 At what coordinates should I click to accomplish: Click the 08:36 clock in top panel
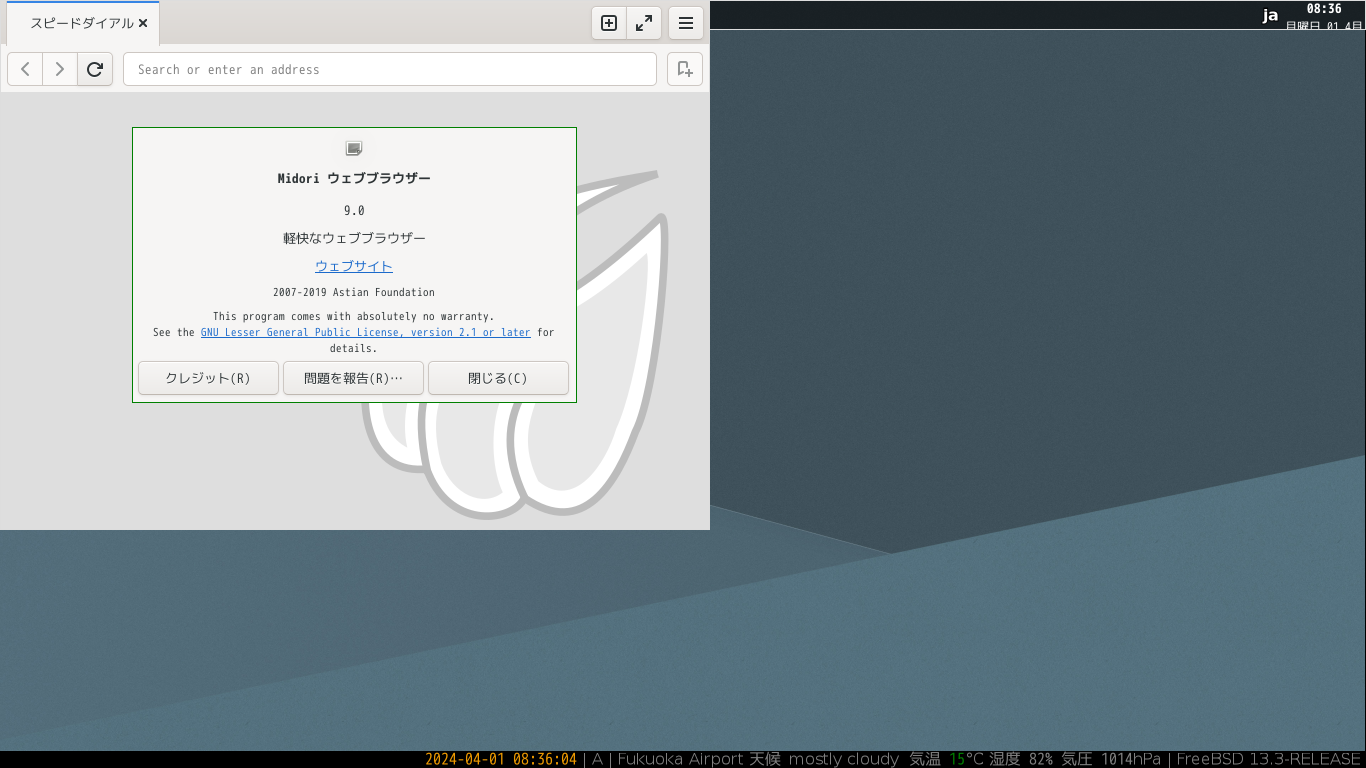point(1324,9)
